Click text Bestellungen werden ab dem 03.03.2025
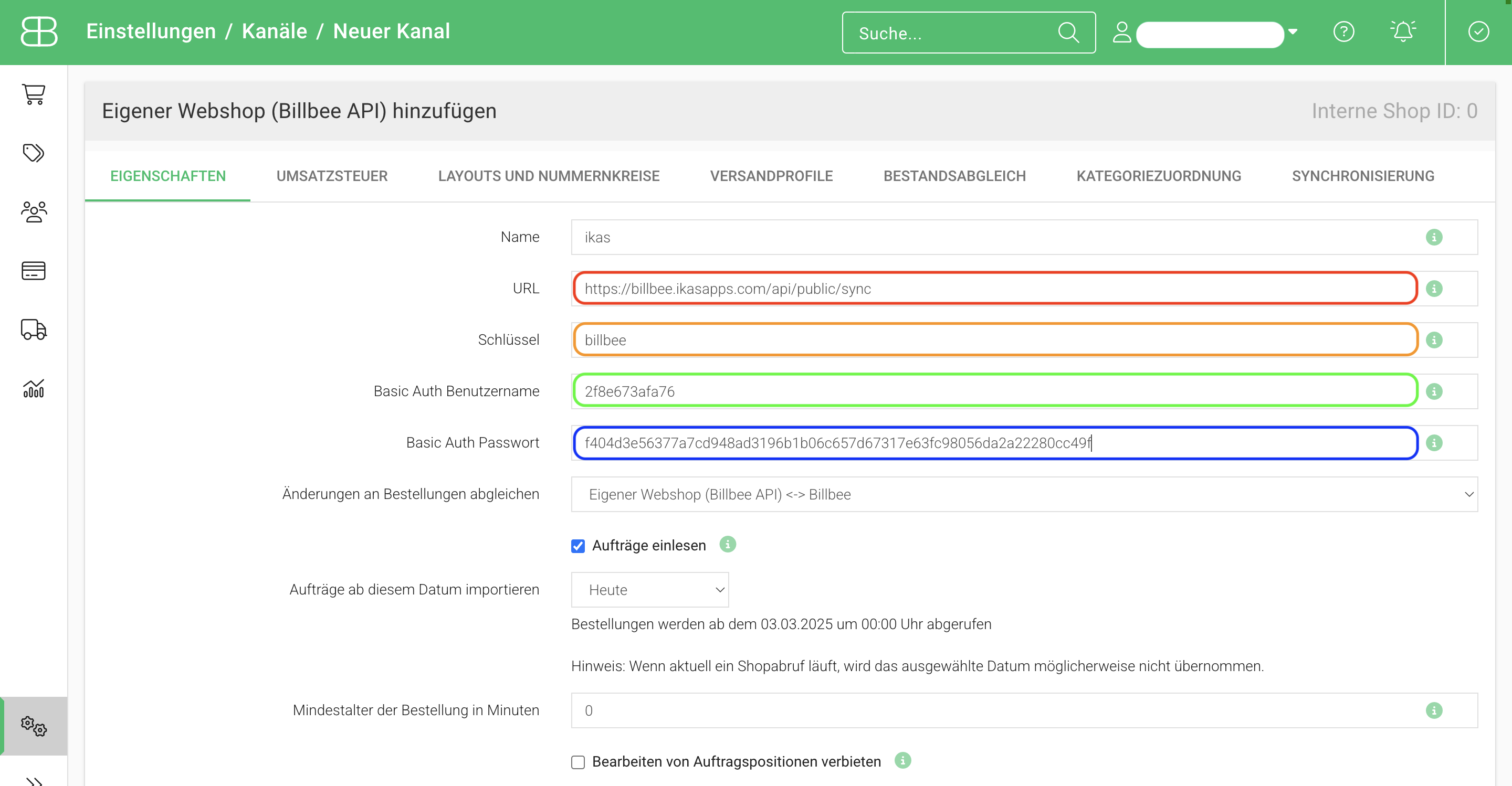Image resolution: width=1512 pixels, height=786 pixels. pyautogui.click(x=781, y=624)
